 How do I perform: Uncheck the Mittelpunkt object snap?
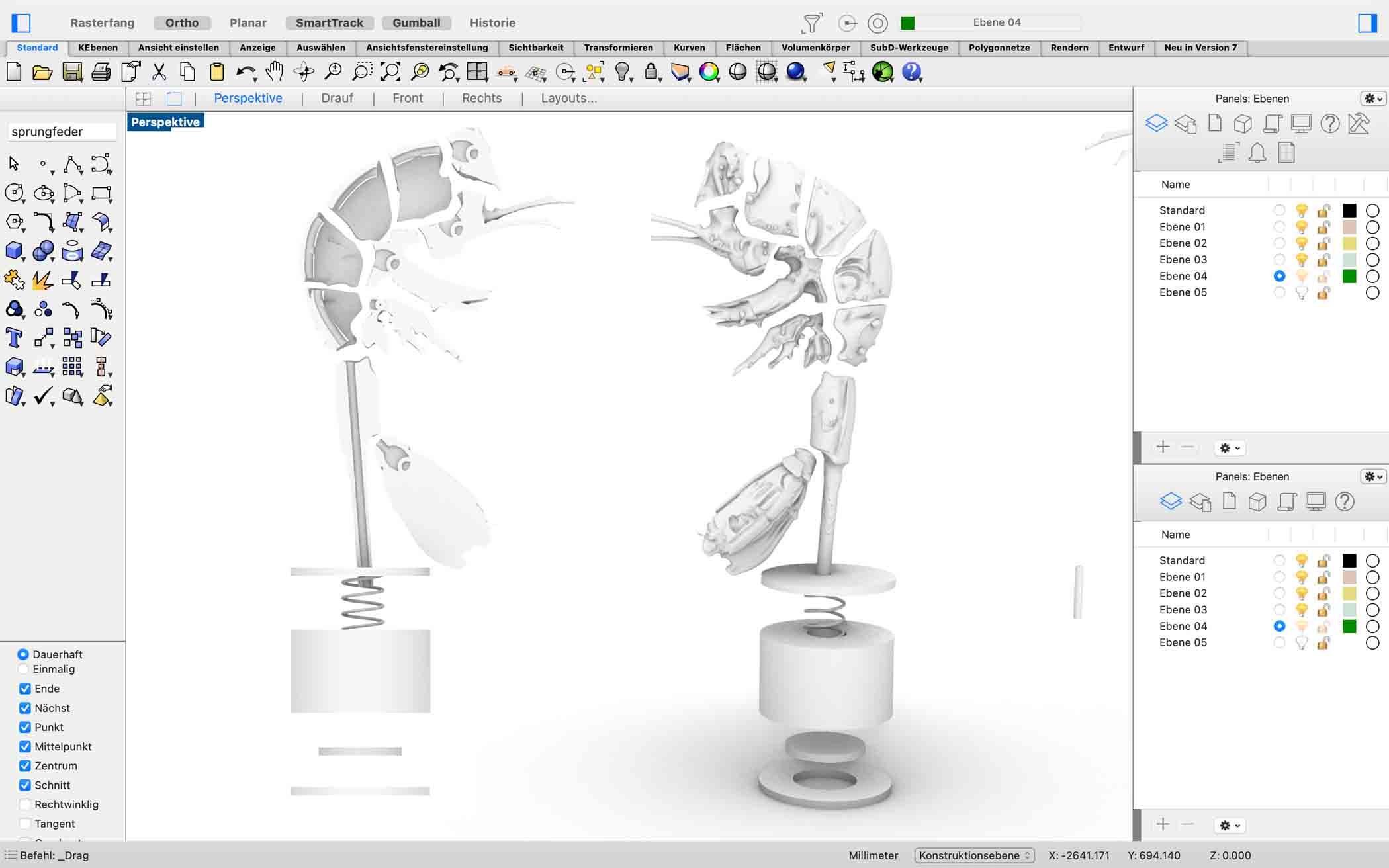25,746
